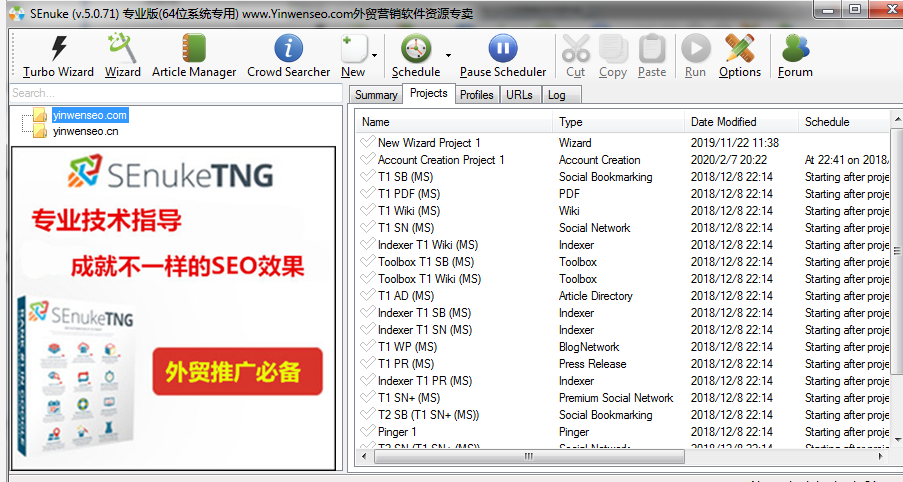903x482 pixels.
Task: Click the horizontal scrollbar right arrow
Action: point(881,456)
